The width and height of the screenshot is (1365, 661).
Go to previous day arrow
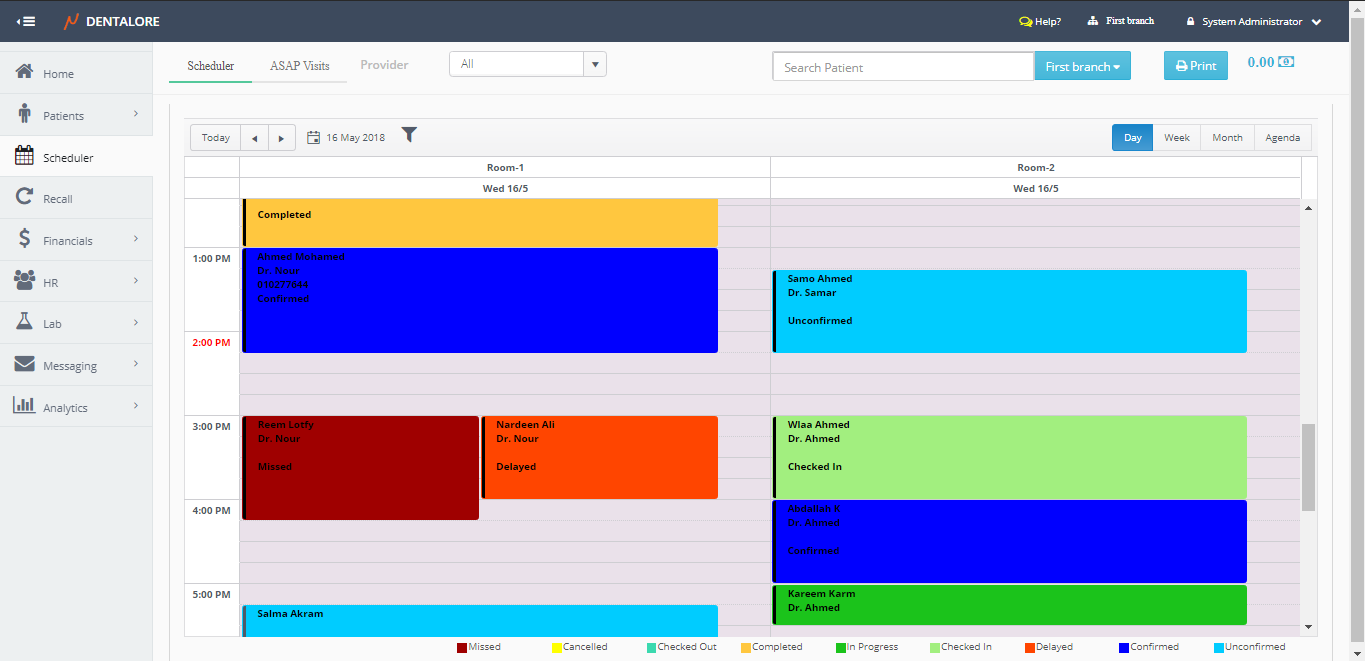tap(254, 138)
